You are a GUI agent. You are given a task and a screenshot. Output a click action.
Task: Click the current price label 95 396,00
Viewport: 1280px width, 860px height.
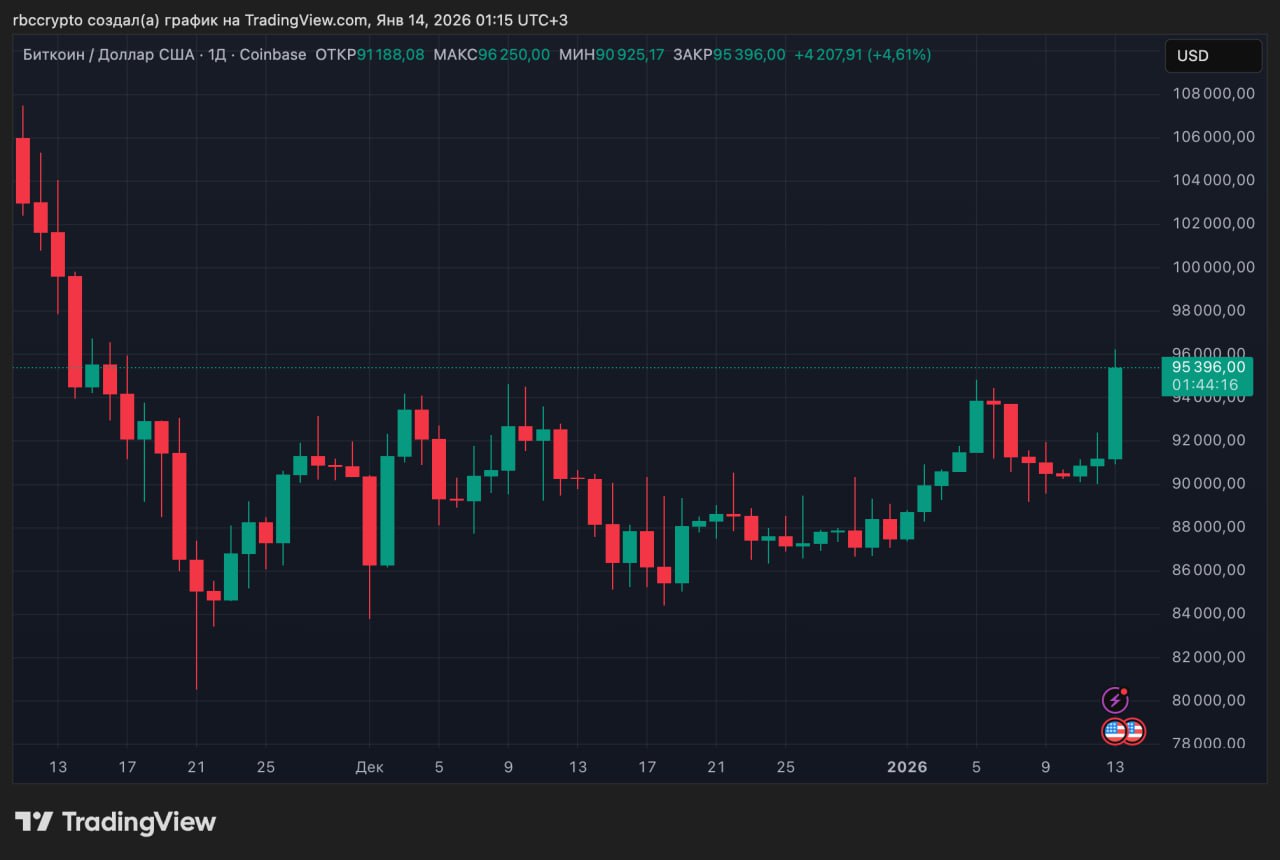tap(1208, 367)
